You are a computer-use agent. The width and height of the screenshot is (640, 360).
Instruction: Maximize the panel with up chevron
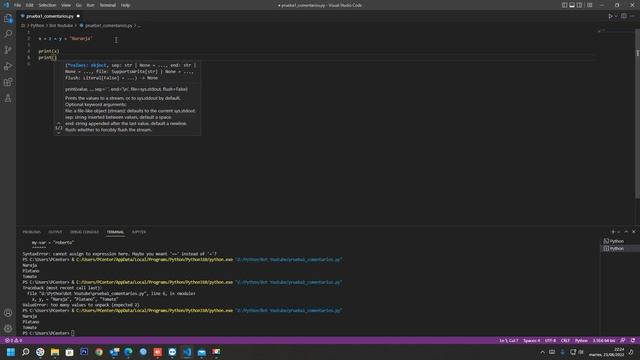[x=626, y=232]
